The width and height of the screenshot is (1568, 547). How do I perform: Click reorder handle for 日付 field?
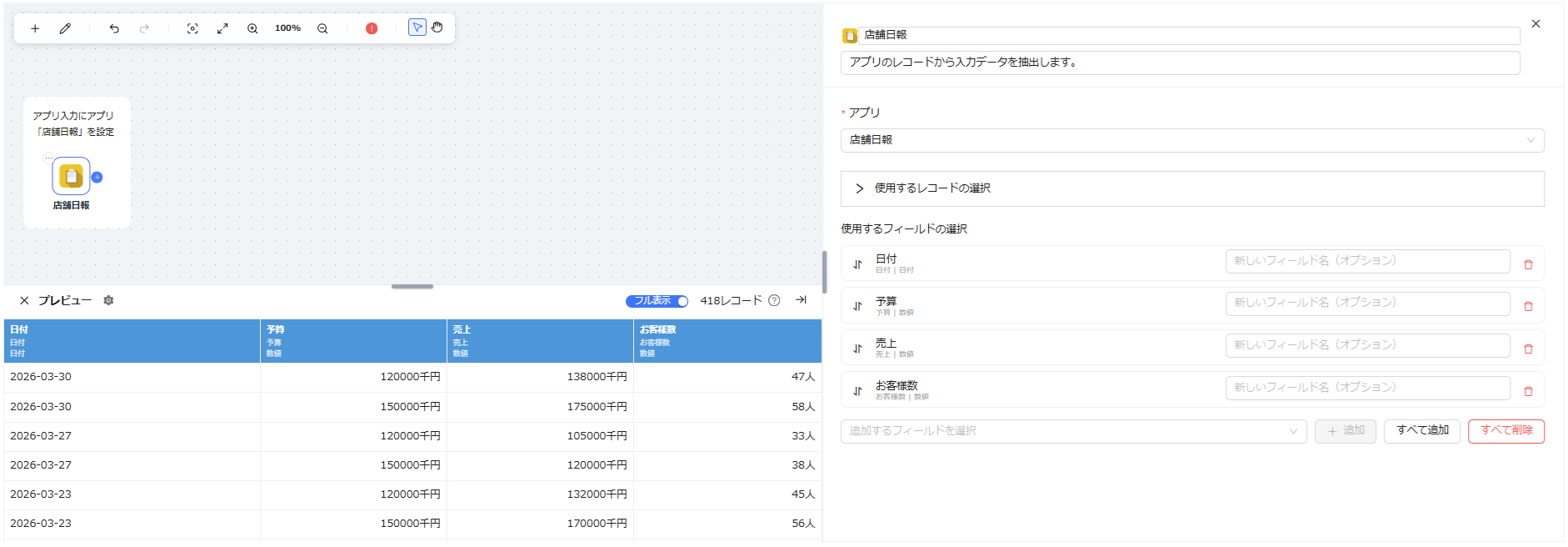pyautogui.click(x=857, y=264)
